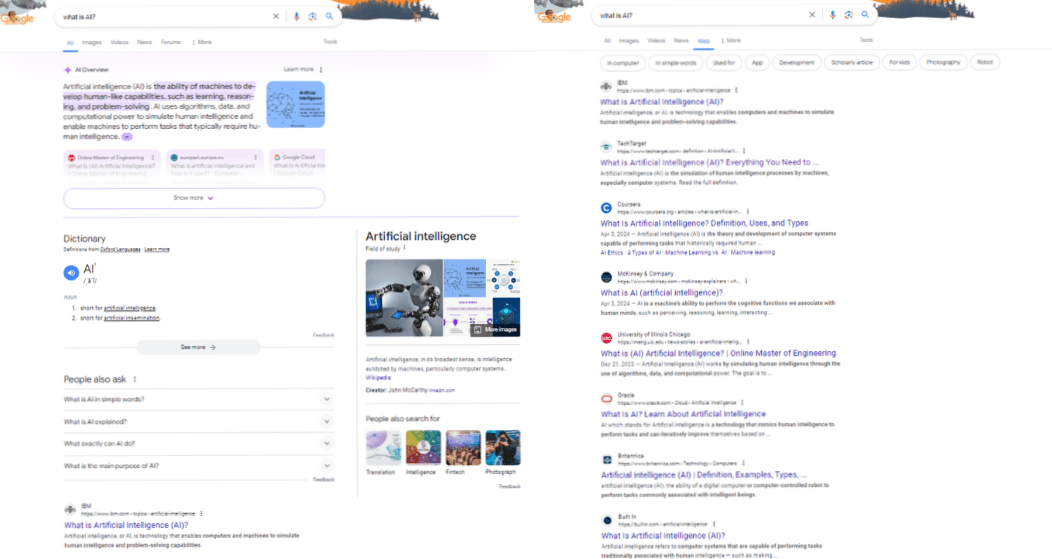Open People also ask options menu
Image resolution: width=1052 pixels, height=559 pixels.
135,379
